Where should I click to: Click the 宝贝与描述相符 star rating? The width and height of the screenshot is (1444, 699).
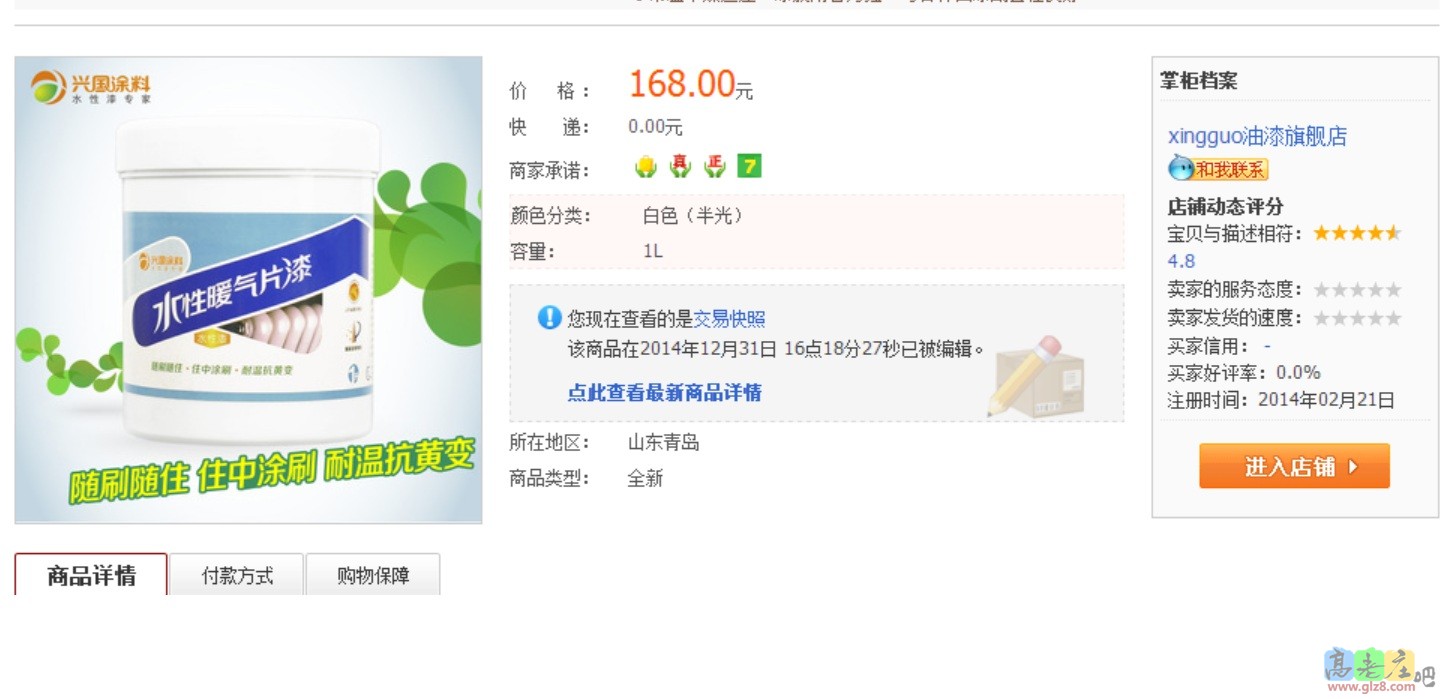[x=1357, y=233]
